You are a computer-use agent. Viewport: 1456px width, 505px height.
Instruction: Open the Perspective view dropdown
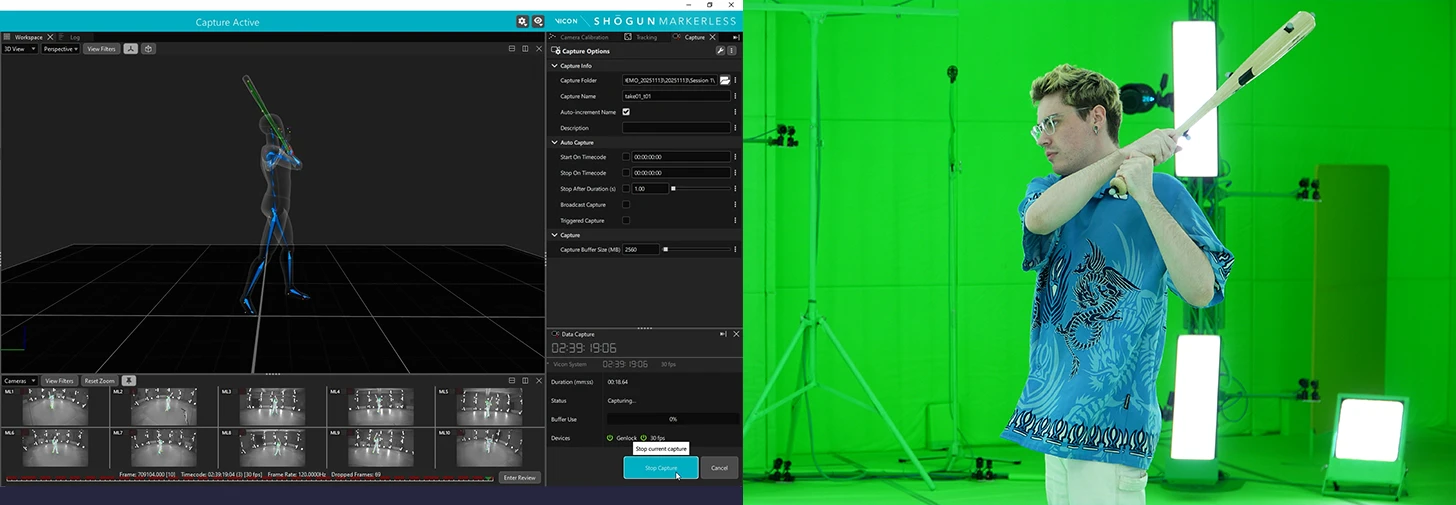[x=60, y=49]
